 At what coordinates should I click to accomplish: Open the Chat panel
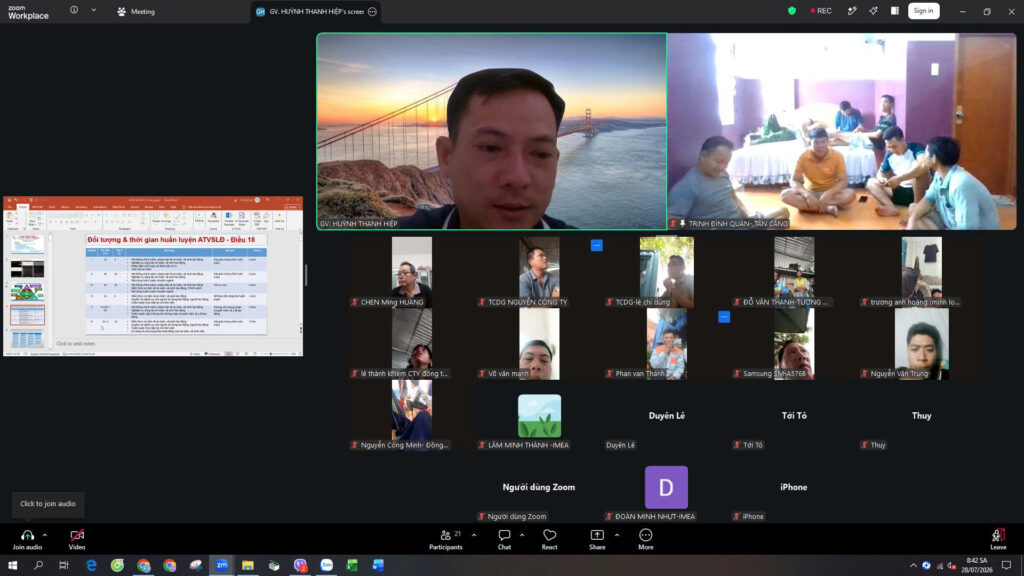point(504,539)
